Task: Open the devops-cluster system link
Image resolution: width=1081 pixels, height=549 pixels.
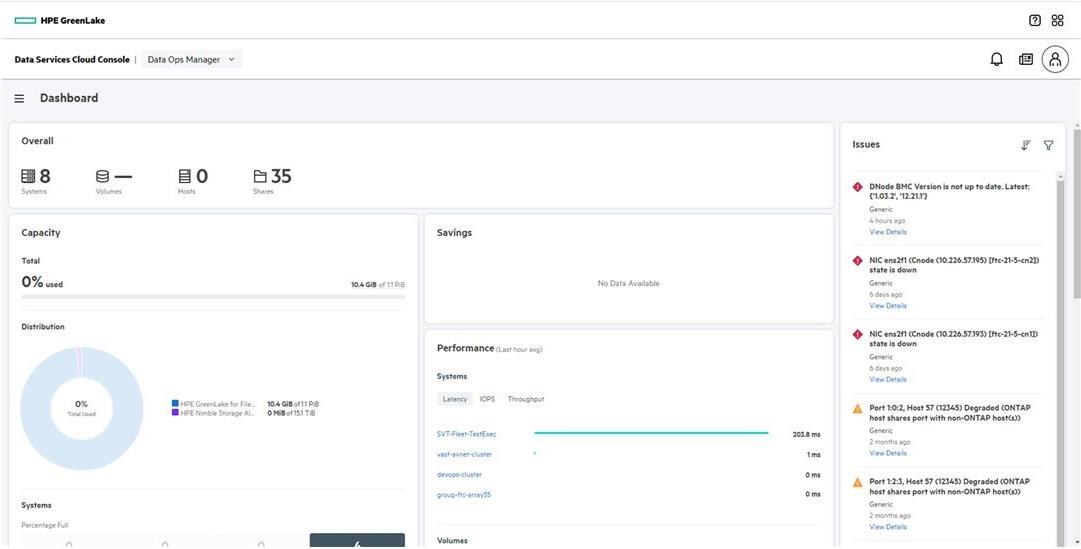Action: (x=459, y=475)
